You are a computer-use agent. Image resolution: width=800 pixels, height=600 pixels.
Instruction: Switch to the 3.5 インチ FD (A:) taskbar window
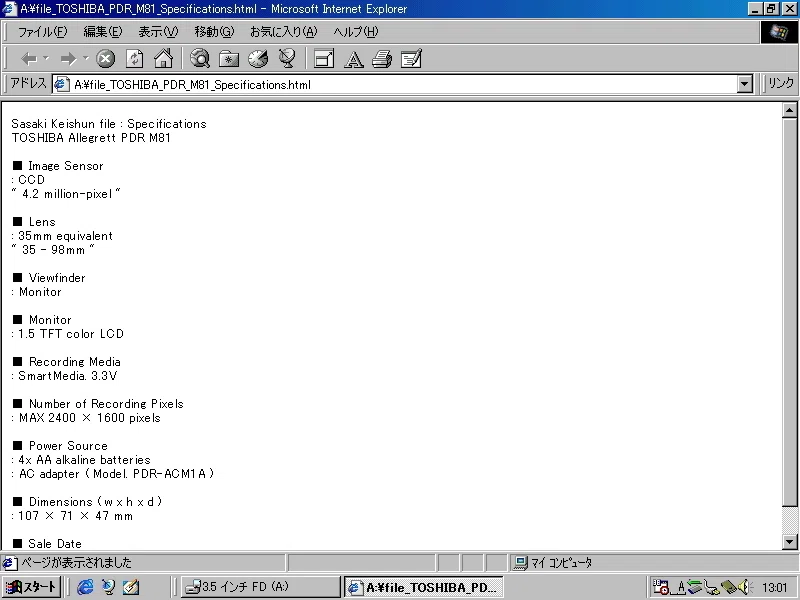click(260, 587)
